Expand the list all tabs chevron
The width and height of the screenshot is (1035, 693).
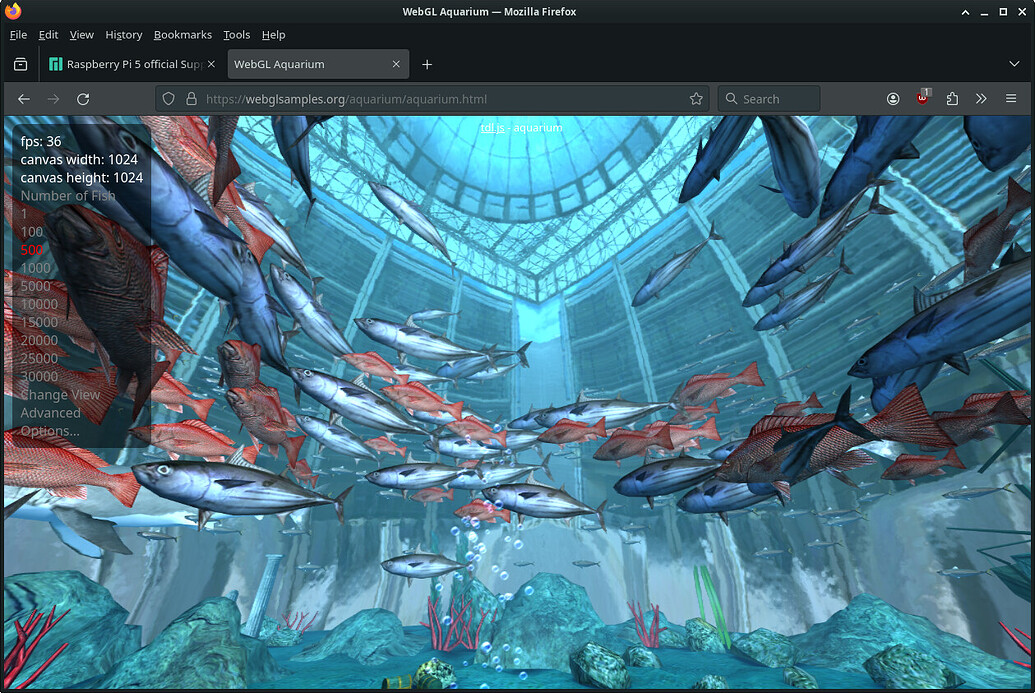(x=1014, y=64)
